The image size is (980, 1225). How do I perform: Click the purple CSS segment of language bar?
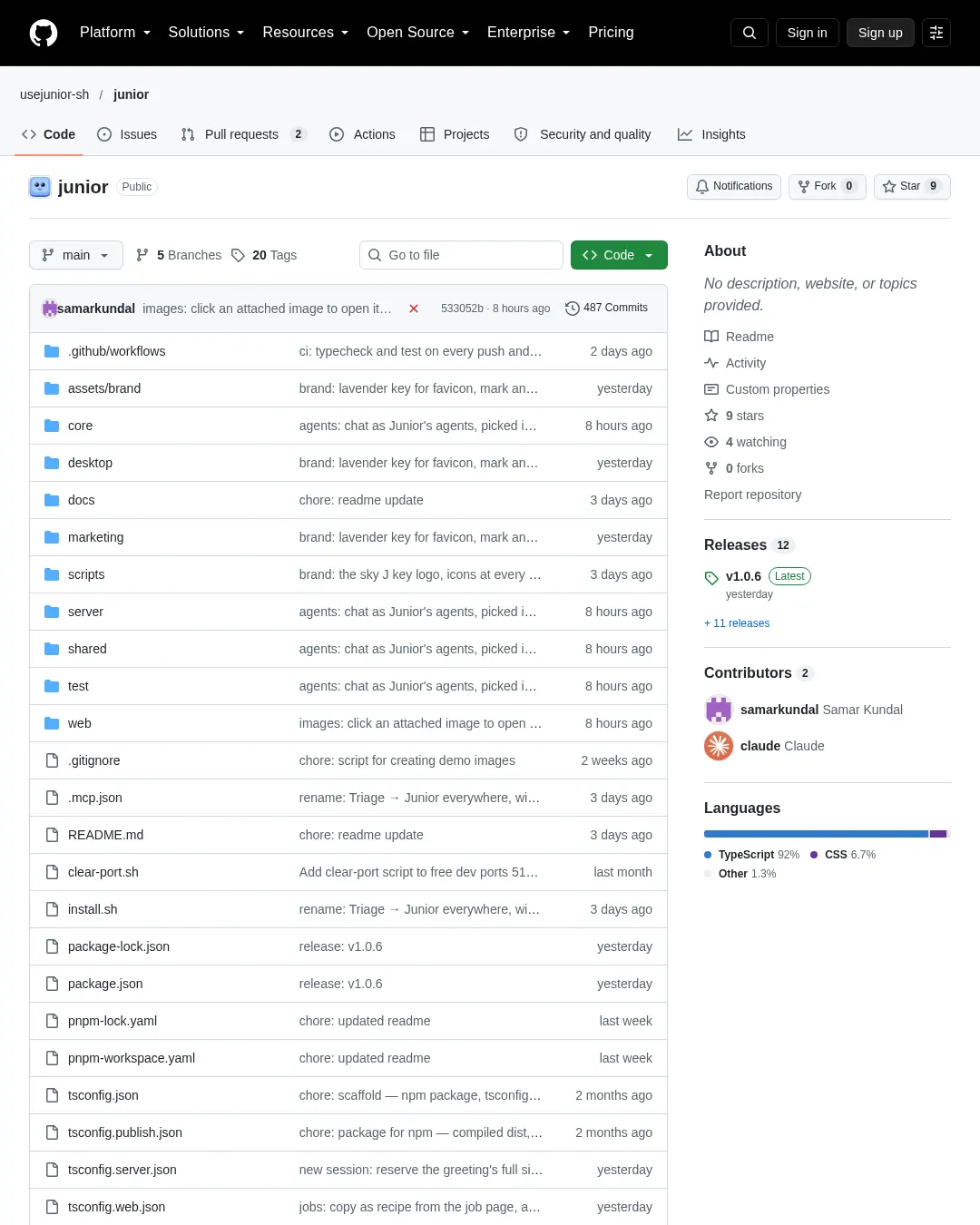938,834
